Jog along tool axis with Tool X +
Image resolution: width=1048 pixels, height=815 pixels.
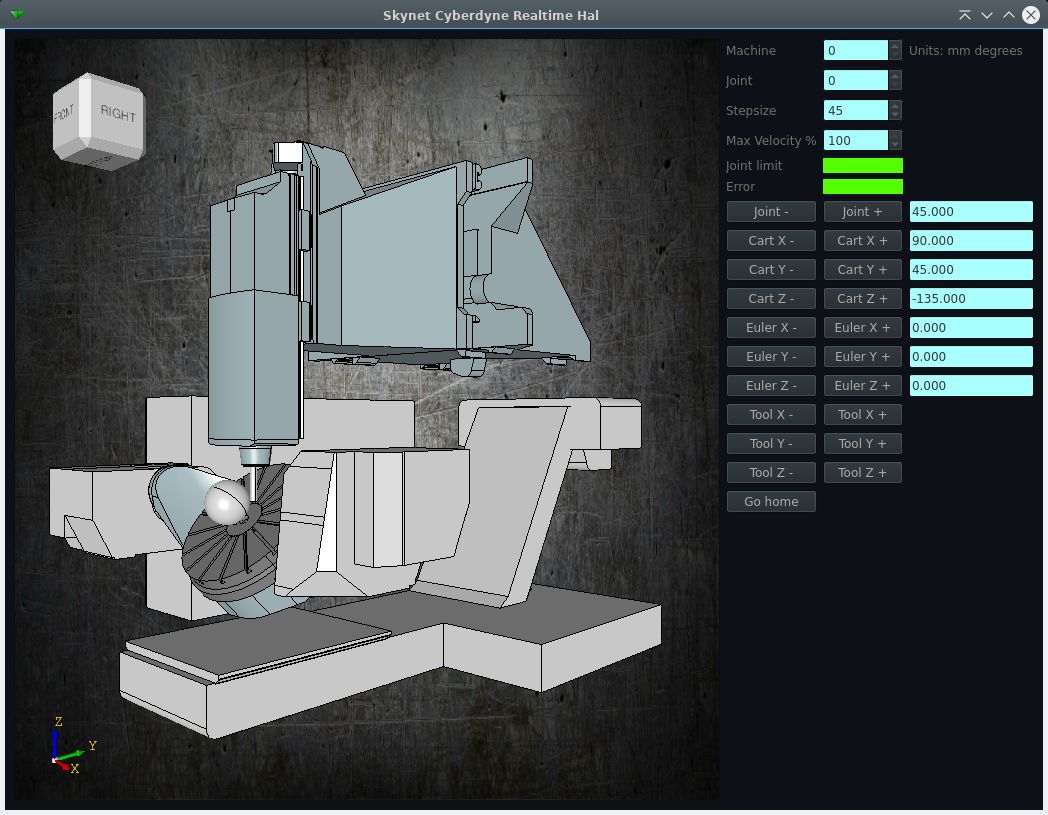(862, 415)
